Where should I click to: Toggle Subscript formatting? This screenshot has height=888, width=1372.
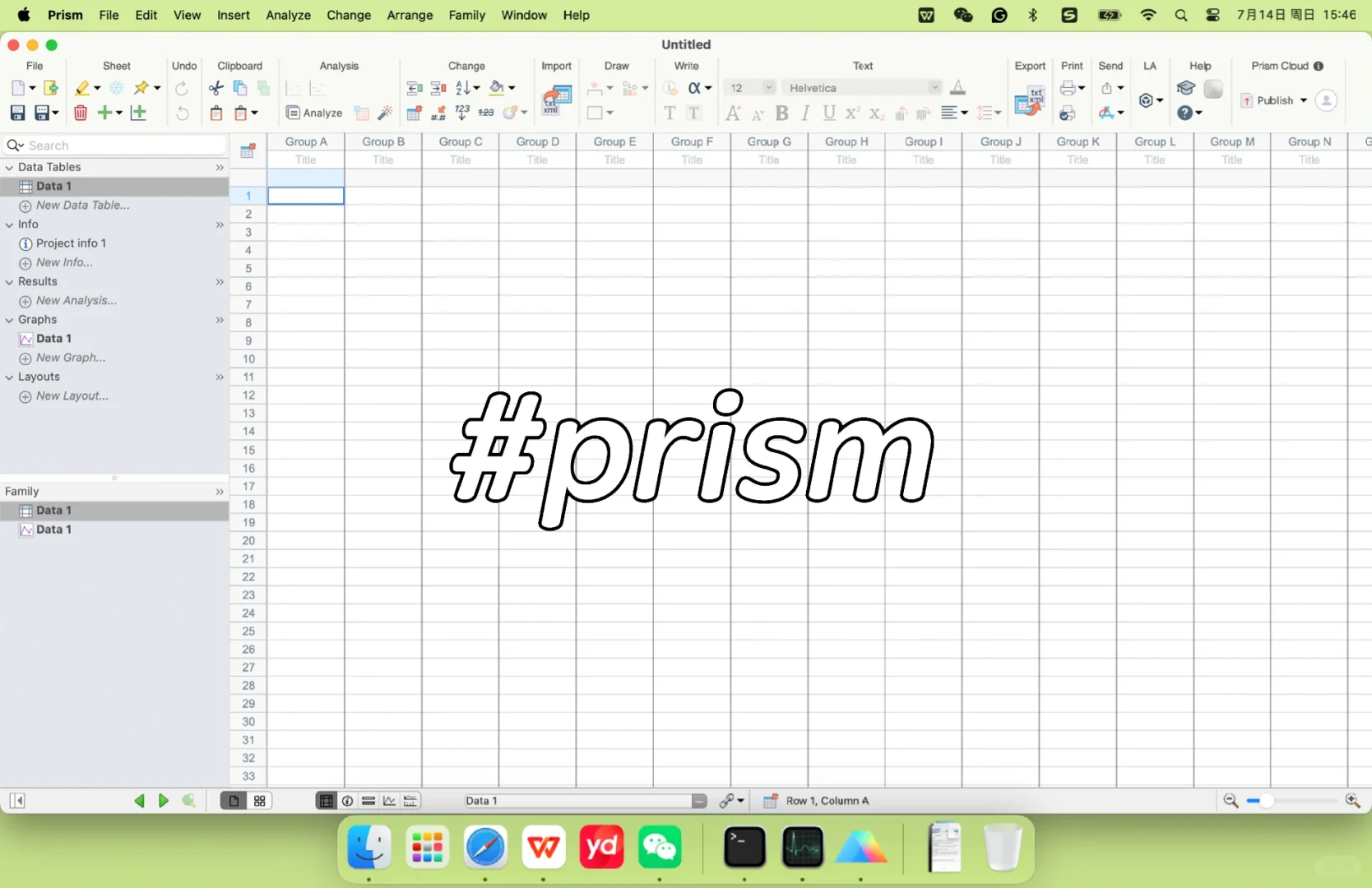[x=876, y=113]
